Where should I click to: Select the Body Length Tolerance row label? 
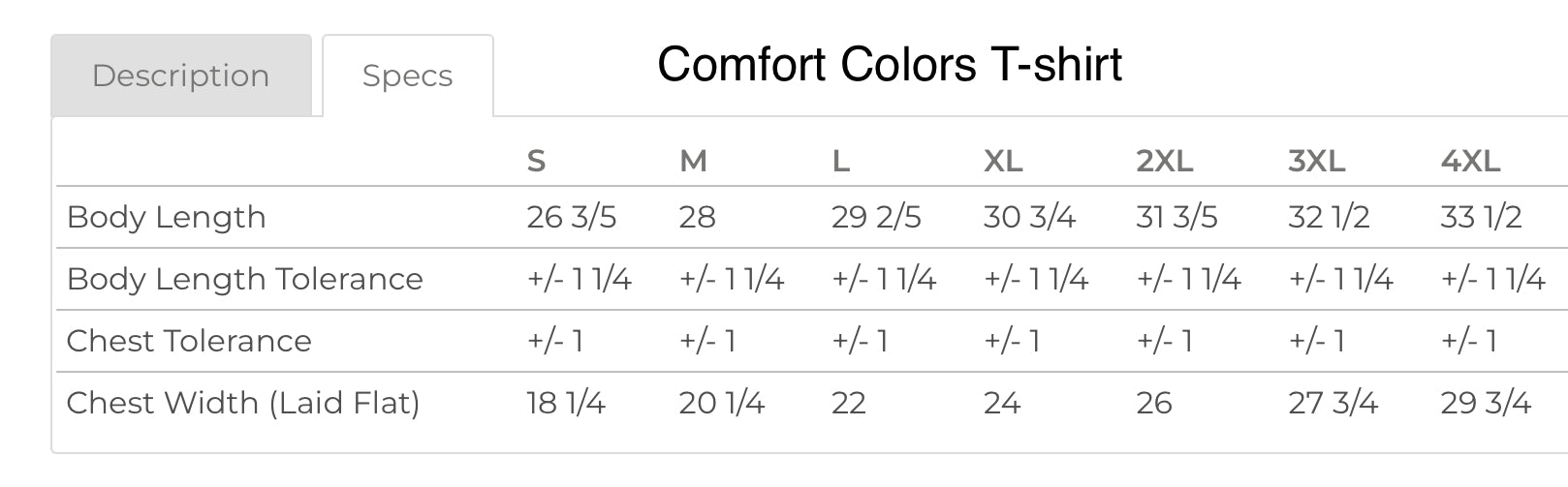coord(244,279)
